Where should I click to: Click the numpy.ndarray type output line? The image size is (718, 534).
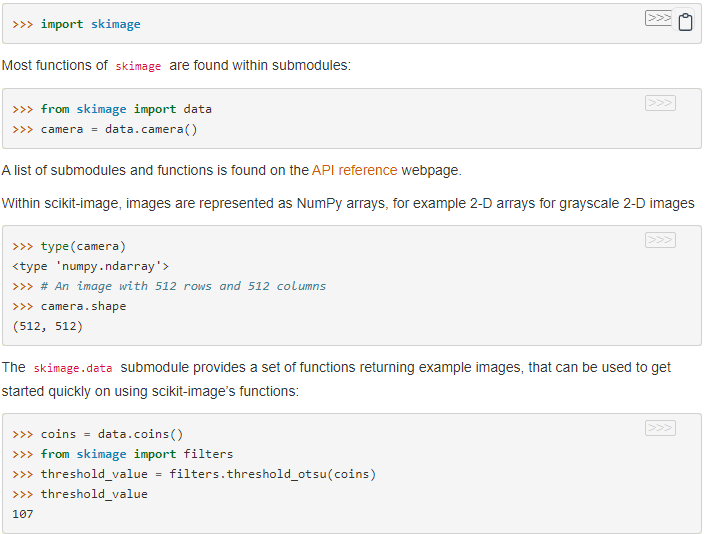click(x=90, y=267)
